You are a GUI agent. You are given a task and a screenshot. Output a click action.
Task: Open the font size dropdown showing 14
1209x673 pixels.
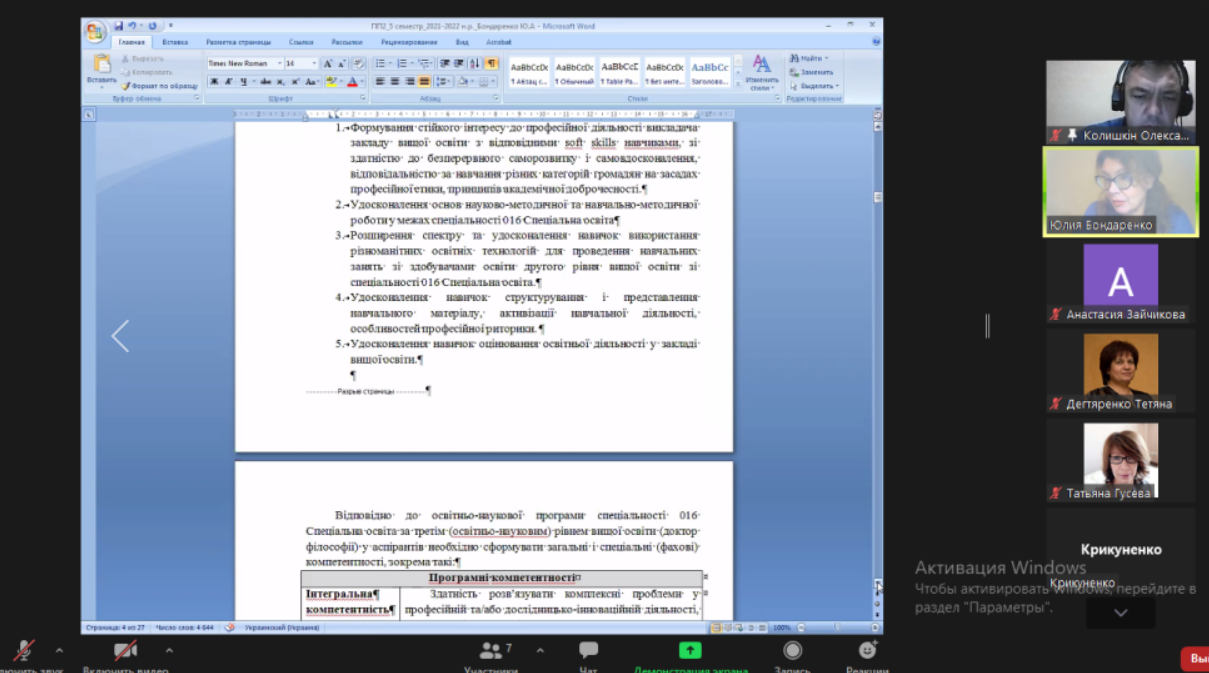tap(301, 63)
